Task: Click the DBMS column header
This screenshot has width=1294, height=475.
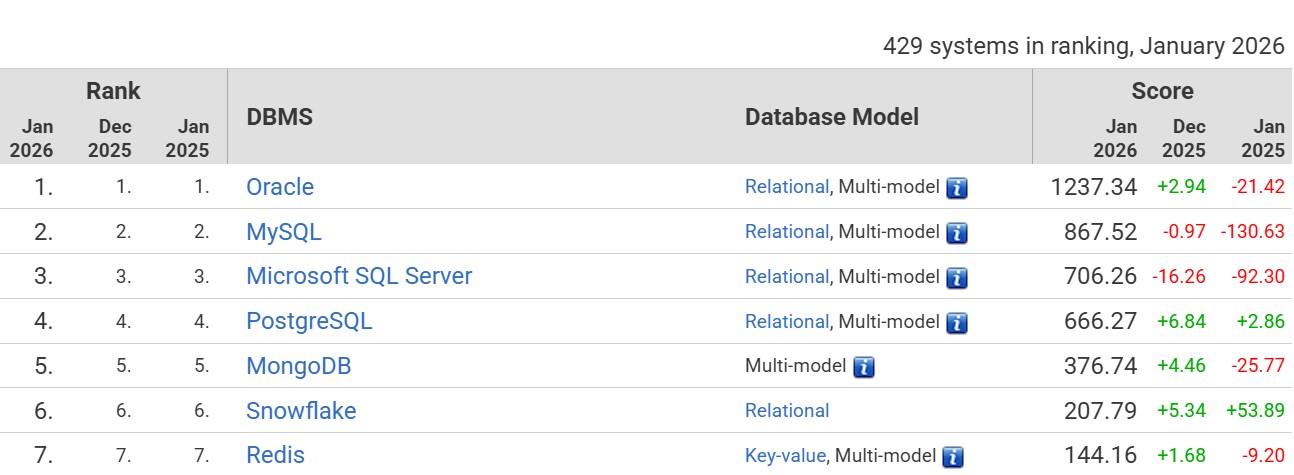Action: click(x=280, y=117)
